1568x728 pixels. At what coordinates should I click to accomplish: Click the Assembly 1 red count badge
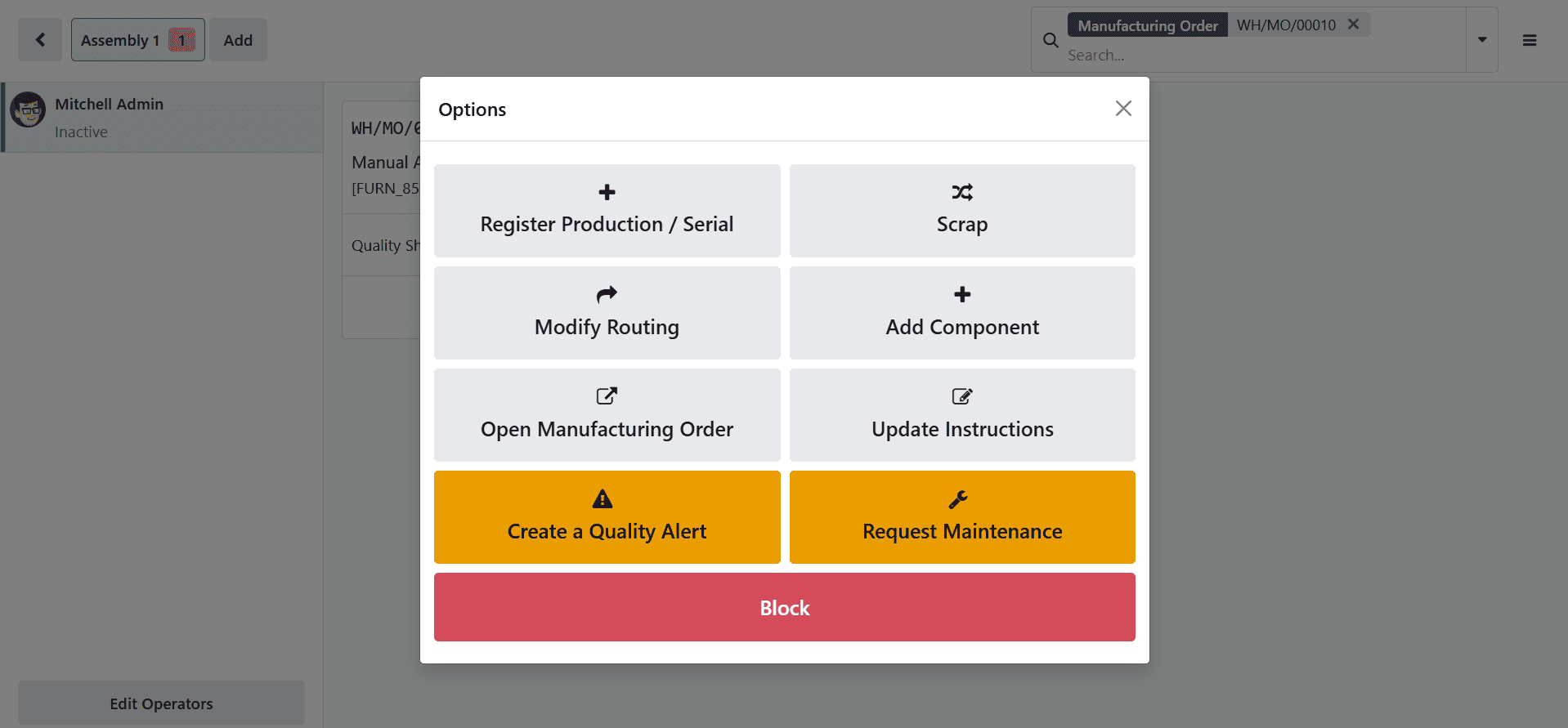point(181,40)
